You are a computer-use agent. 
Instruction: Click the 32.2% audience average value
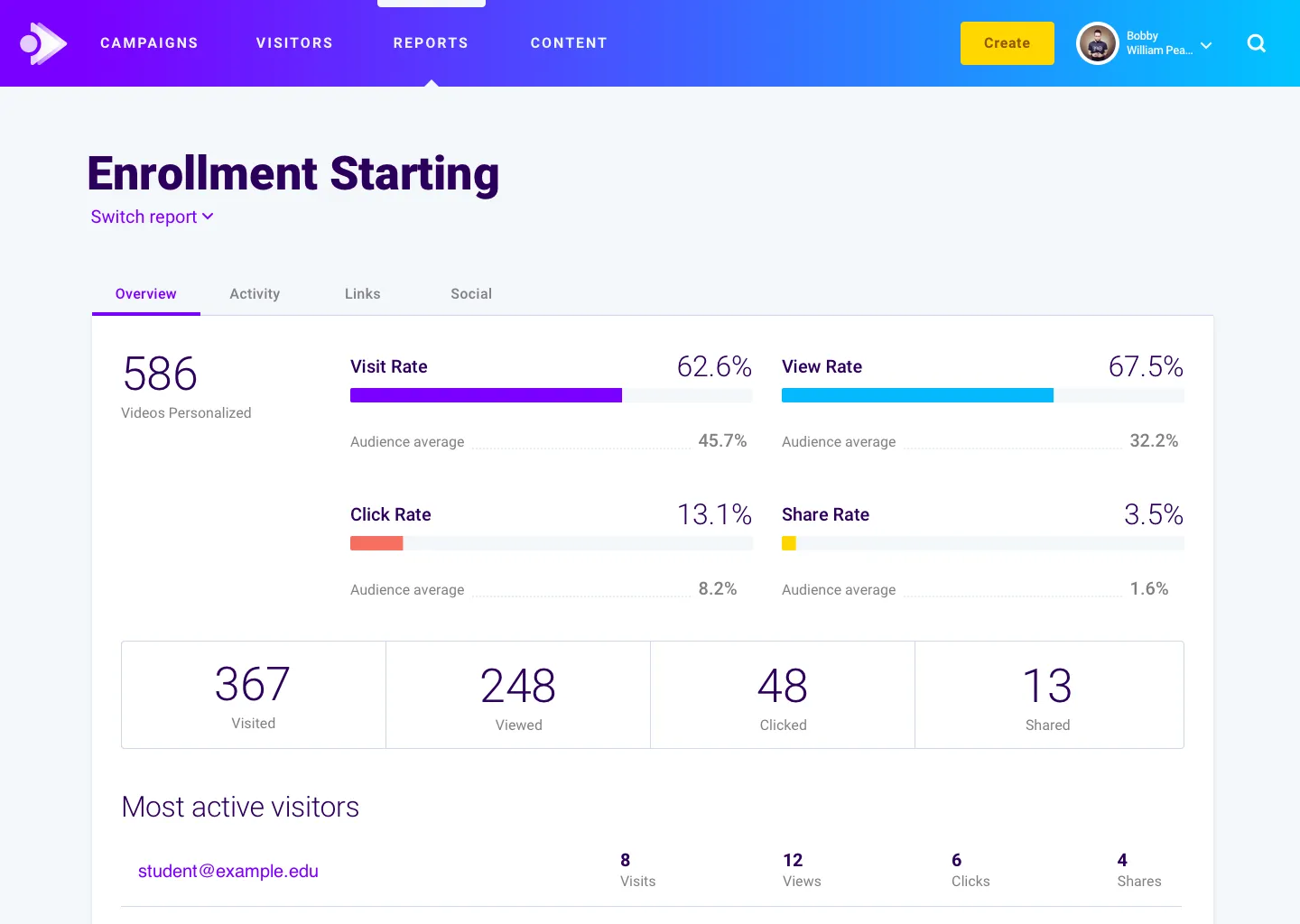point(1154,440)
